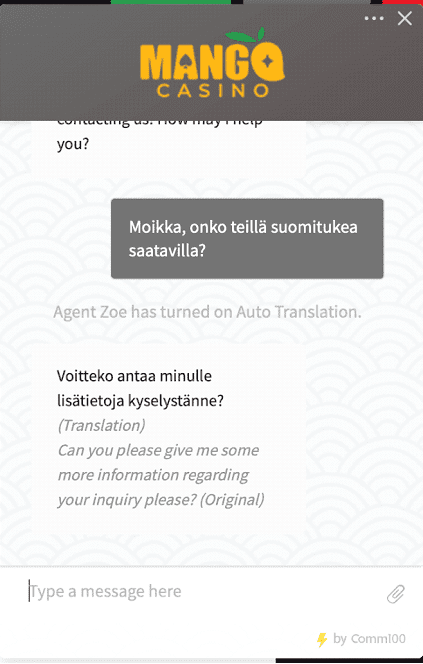The height and width of the screenshot is (664, 423).
Task: Click the Finnish reply "Voitteko antaa minulle lisätietoja kyselystänne?"
Action: pos(140,388)
